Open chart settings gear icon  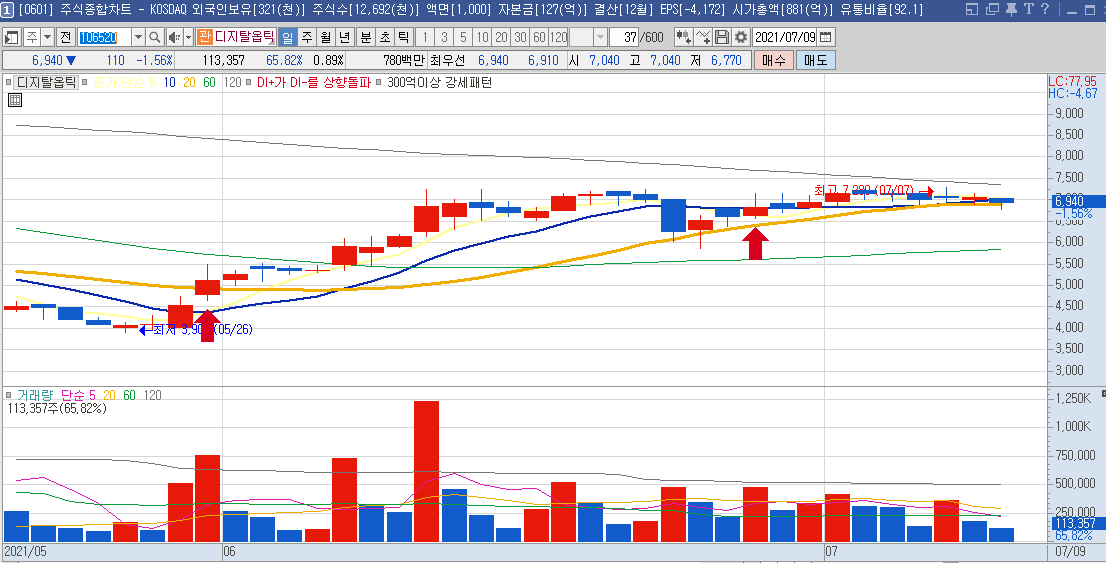point(741,37)
